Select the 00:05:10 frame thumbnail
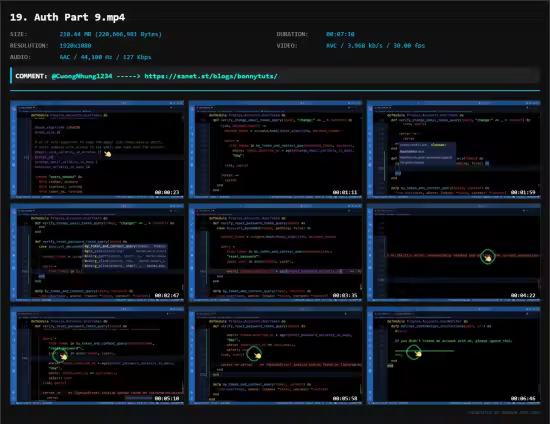Viewport: 550px width, 424px height. [97, 356]
